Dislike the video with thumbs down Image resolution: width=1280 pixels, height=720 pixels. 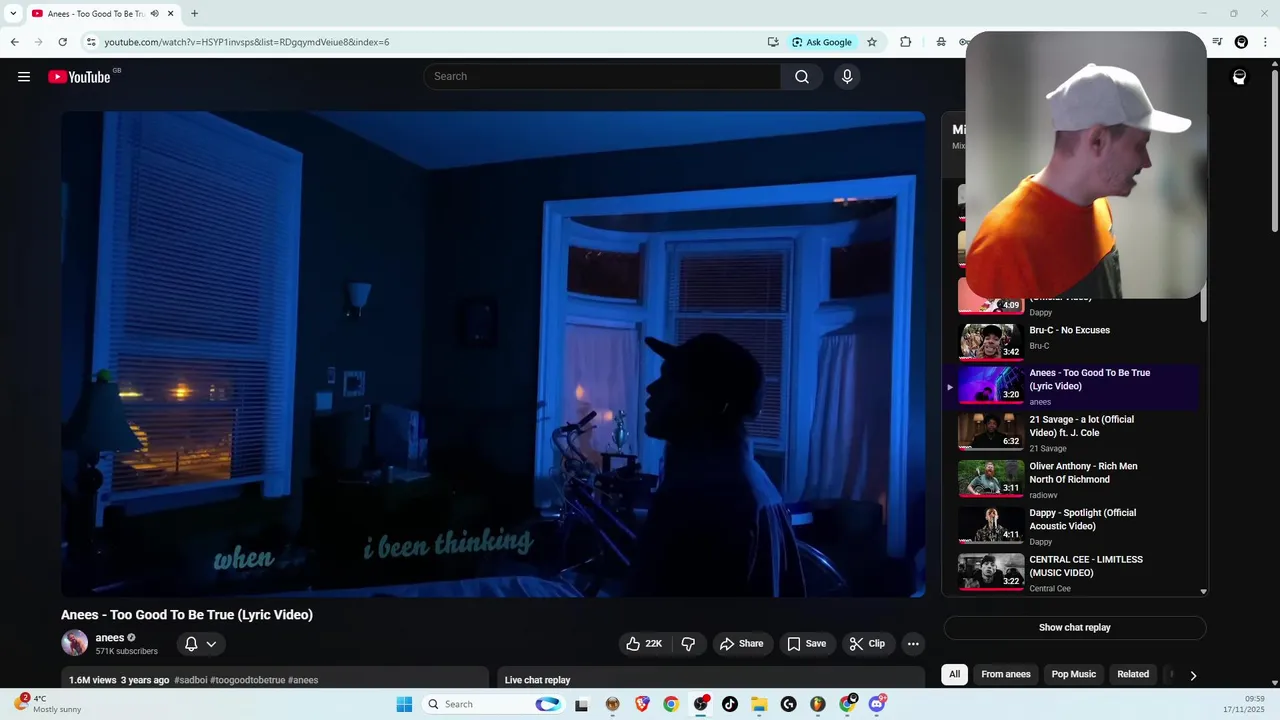tap(688, 644)
